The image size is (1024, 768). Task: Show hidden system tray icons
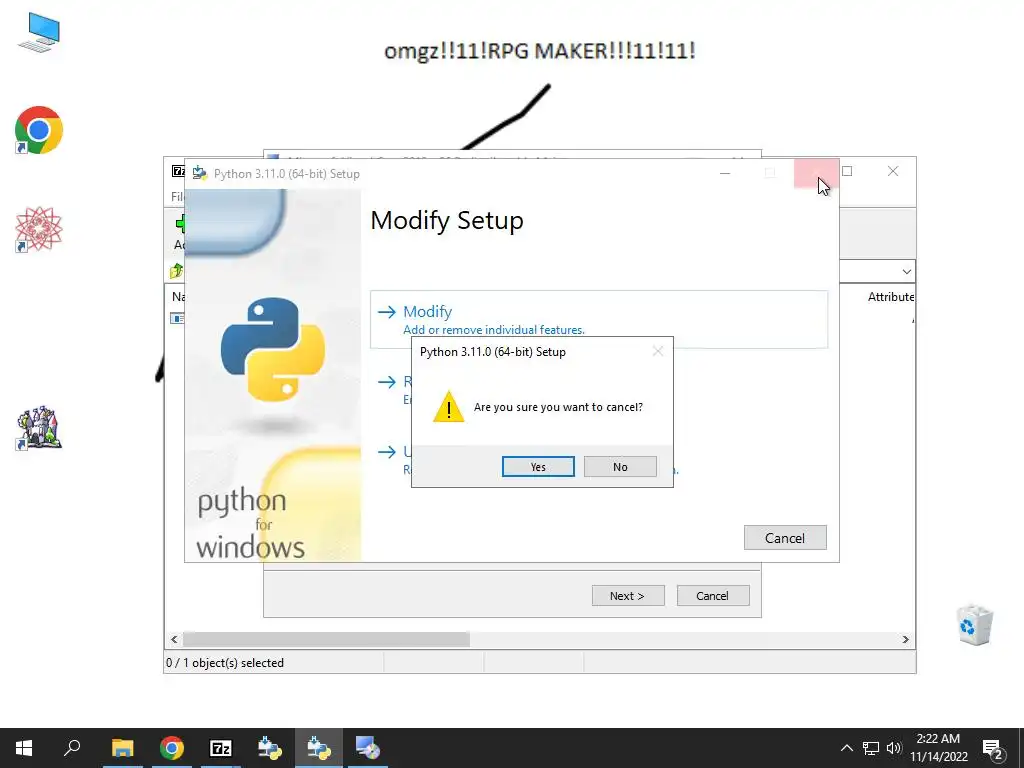click(x=846, y=748)
